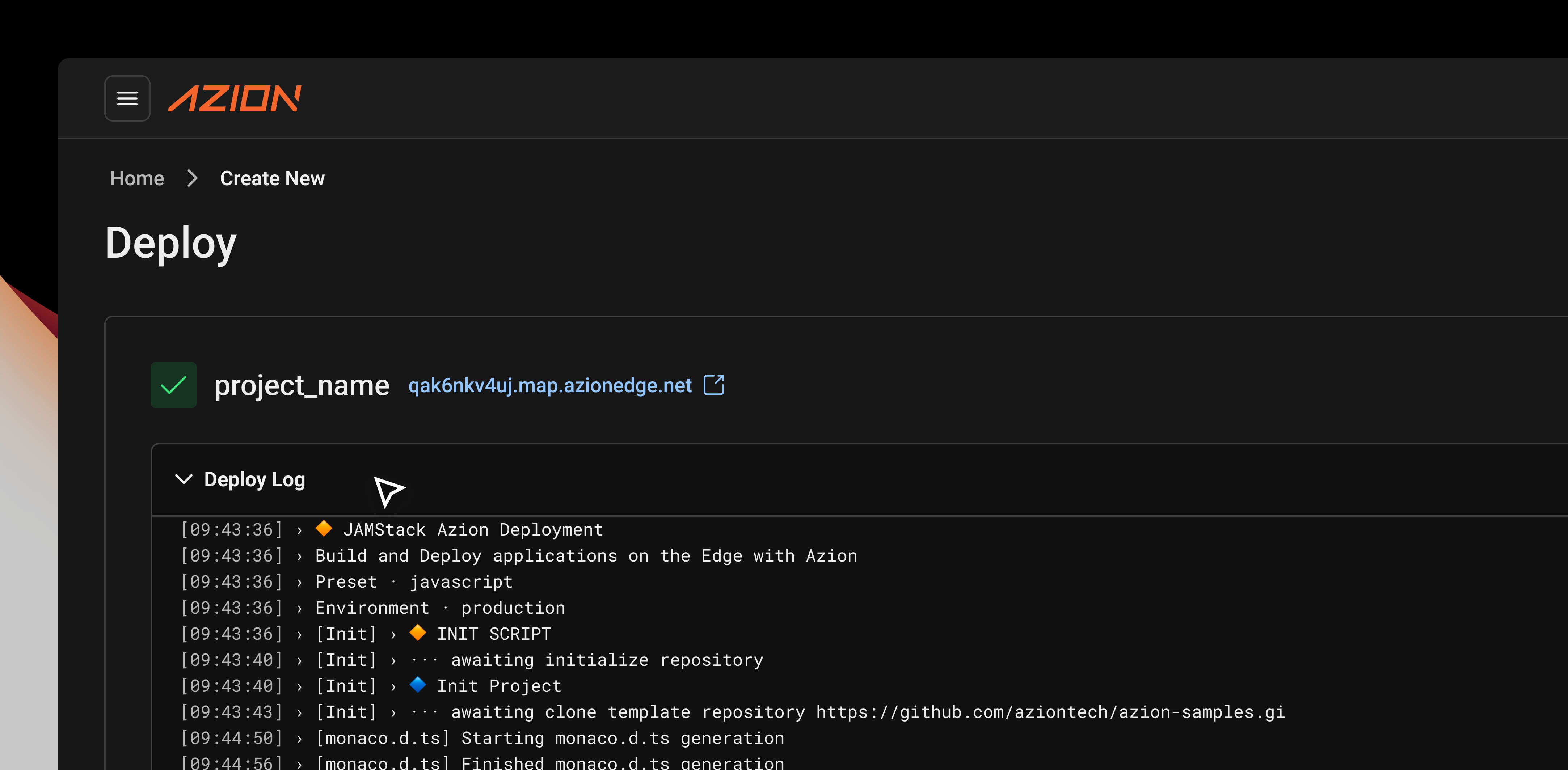Viewport: 1568px width, 770px height.
Task: Click the 'Preset · javascript' log line
Action: click(x=414, y=582)
